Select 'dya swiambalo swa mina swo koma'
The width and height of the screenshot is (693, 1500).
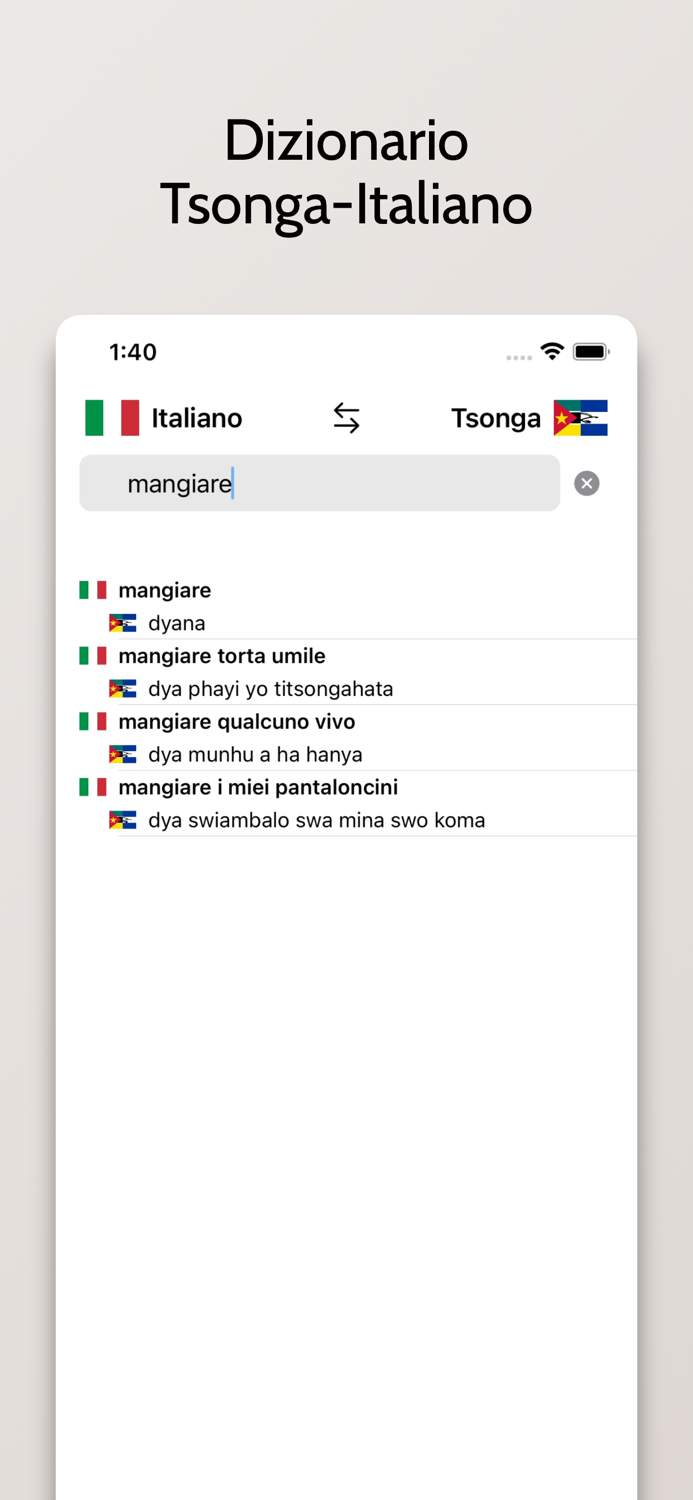(317, 820)
